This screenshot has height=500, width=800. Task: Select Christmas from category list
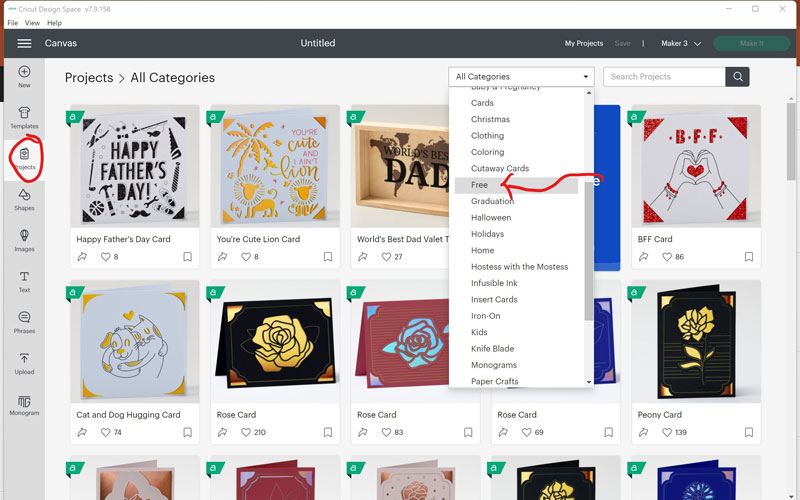(x=490, y=119)
